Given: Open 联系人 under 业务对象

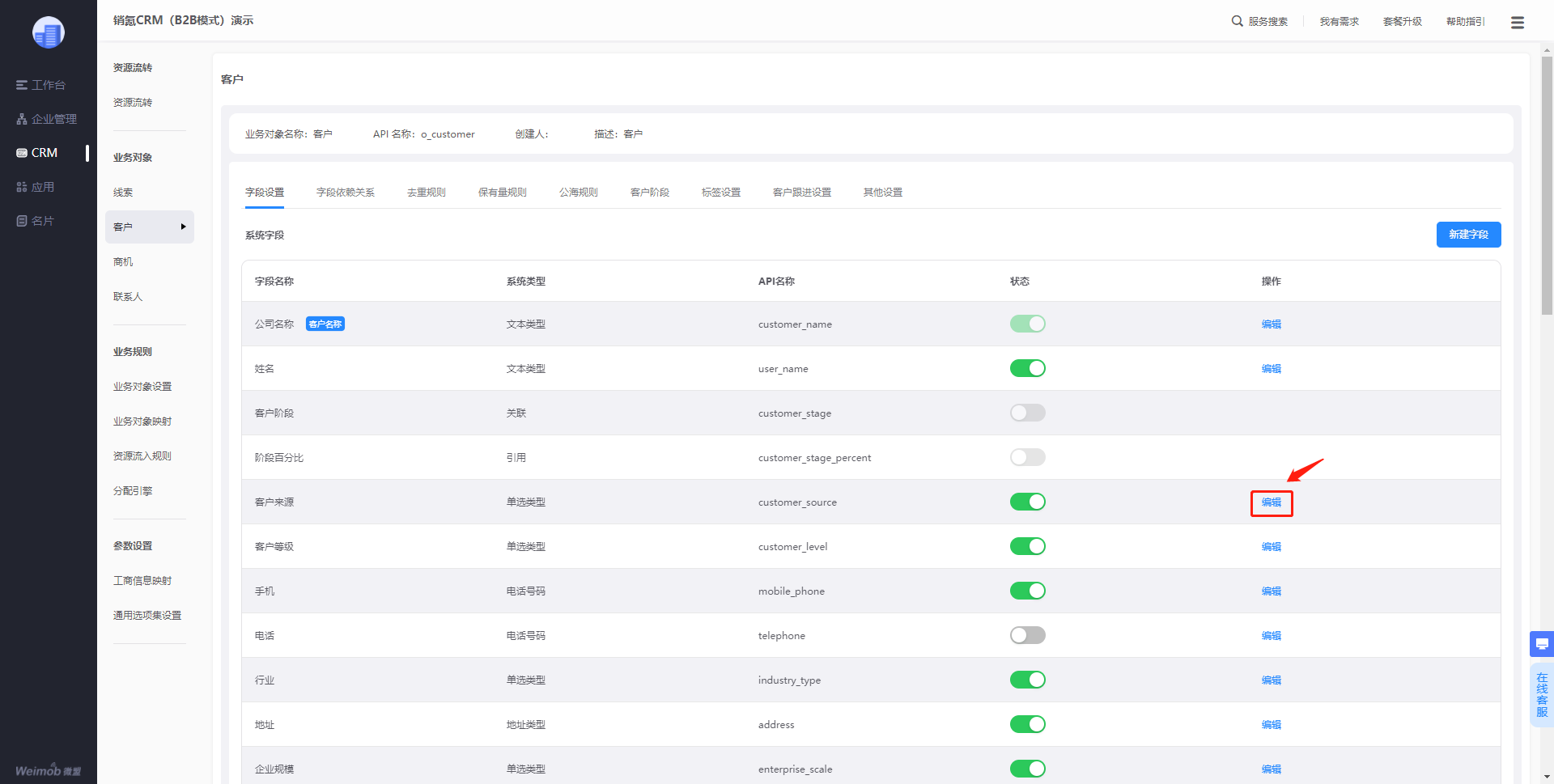Looking at the screenshot, I should coord(128,297).
